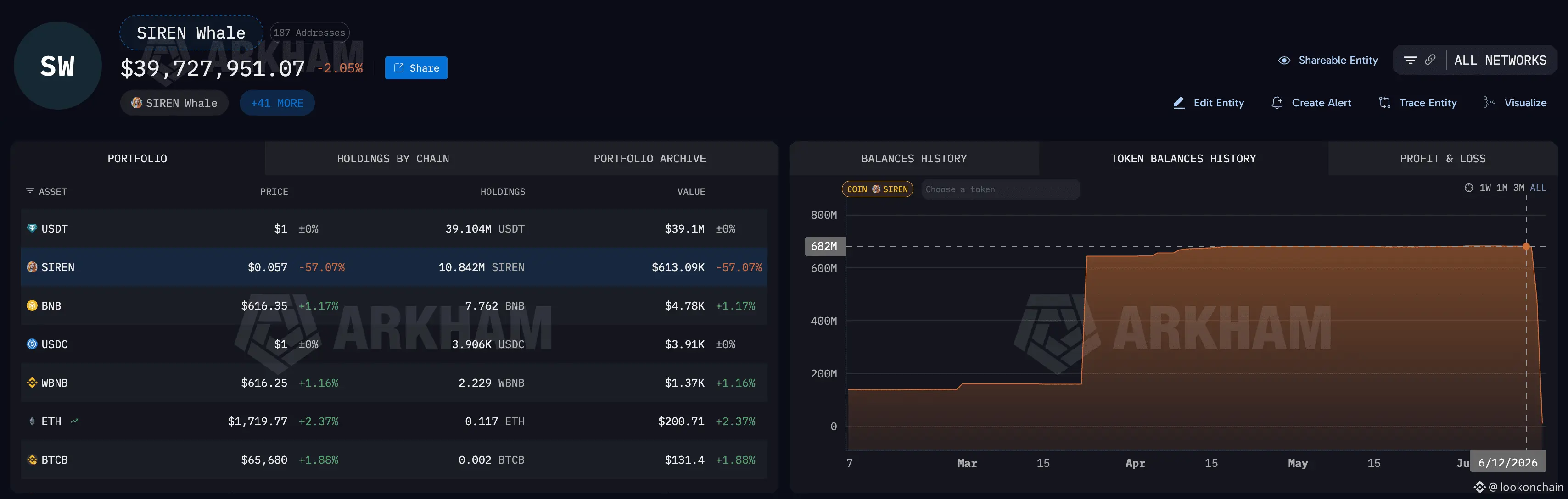Click the BNB token icon
The width and height of the screenshot is (1568, 499).
[32, 305]
